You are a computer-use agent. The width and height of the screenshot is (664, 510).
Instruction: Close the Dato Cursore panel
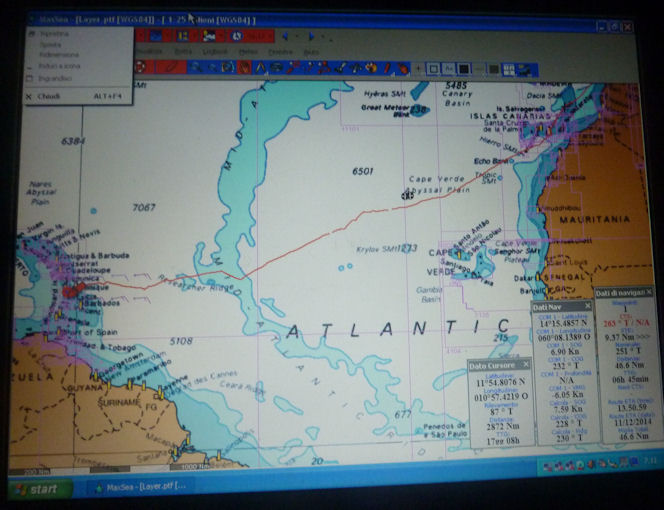(526, 365)
